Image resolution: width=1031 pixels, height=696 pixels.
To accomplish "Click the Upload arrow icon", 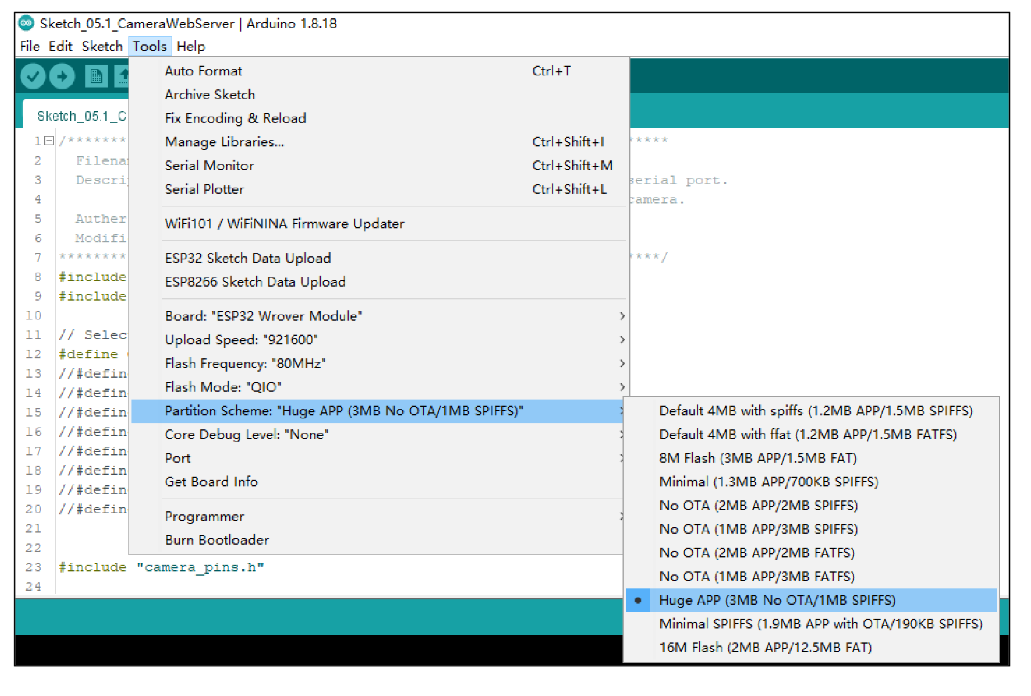I will coord(62,76).
